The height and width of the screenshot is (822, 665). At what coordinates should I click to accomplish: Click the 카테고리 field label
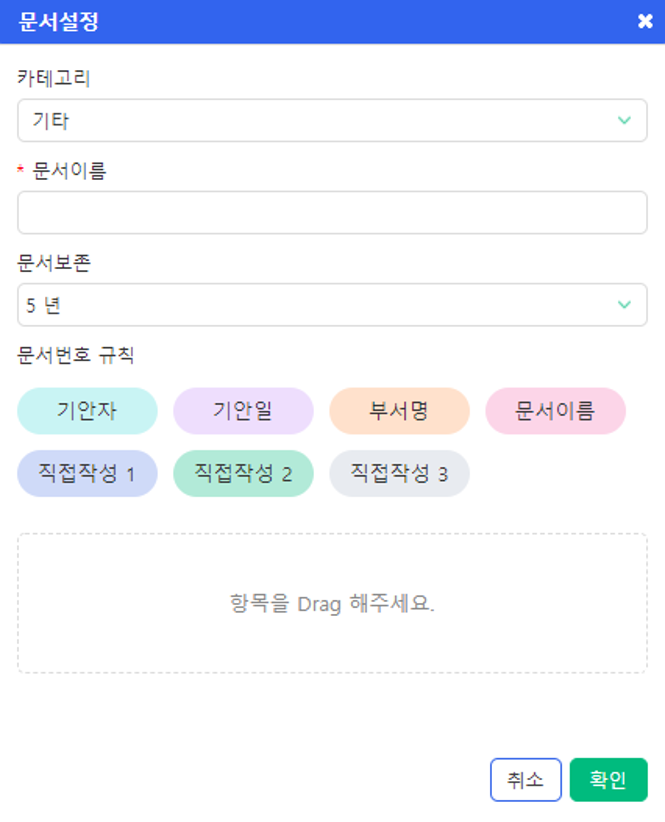pos(53,78)
